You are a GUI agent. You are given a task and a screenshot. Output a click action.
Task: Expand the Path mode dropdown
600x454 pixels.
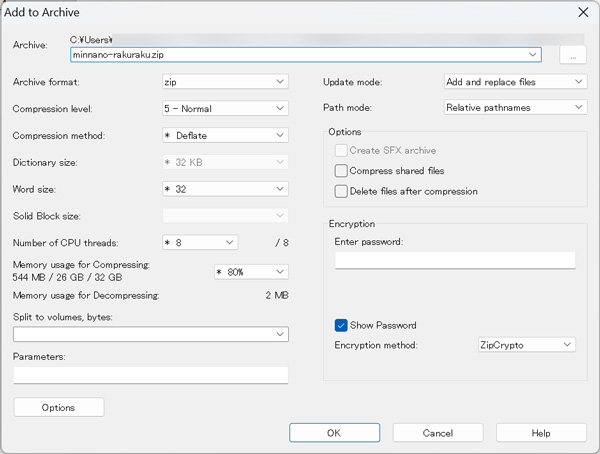pos(515,107)
